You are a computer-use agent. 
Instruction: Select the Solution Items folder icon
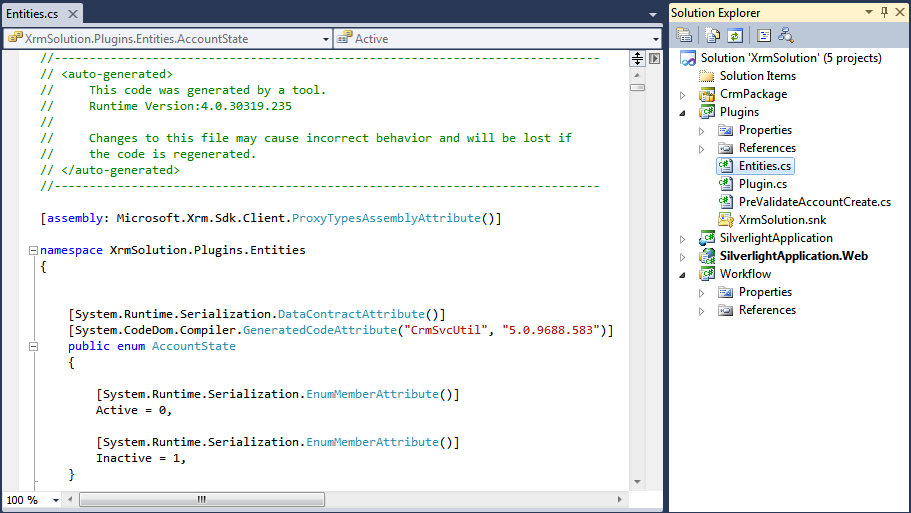pos(706,76)
